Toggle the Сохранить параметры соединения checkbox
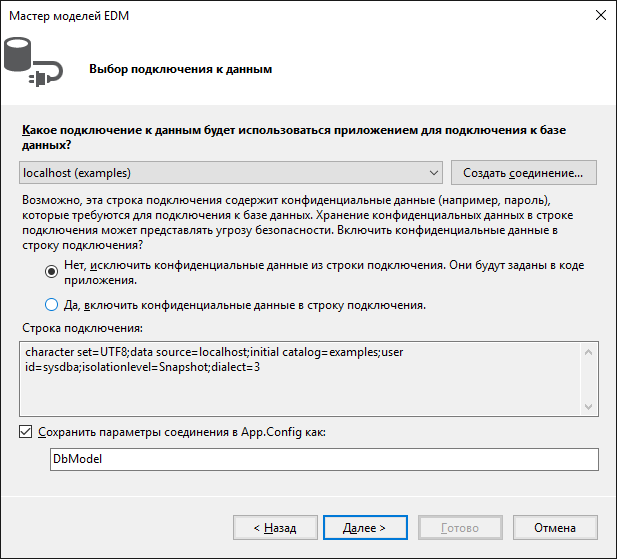 (x=26, y=432)
